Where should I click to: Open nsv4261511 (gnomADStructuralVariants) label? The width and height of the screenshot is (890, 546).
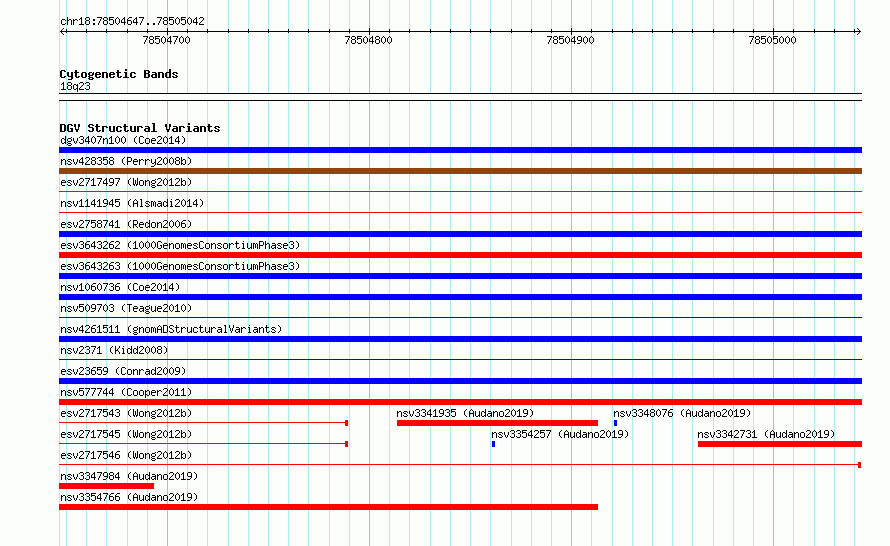pos(171,329)
